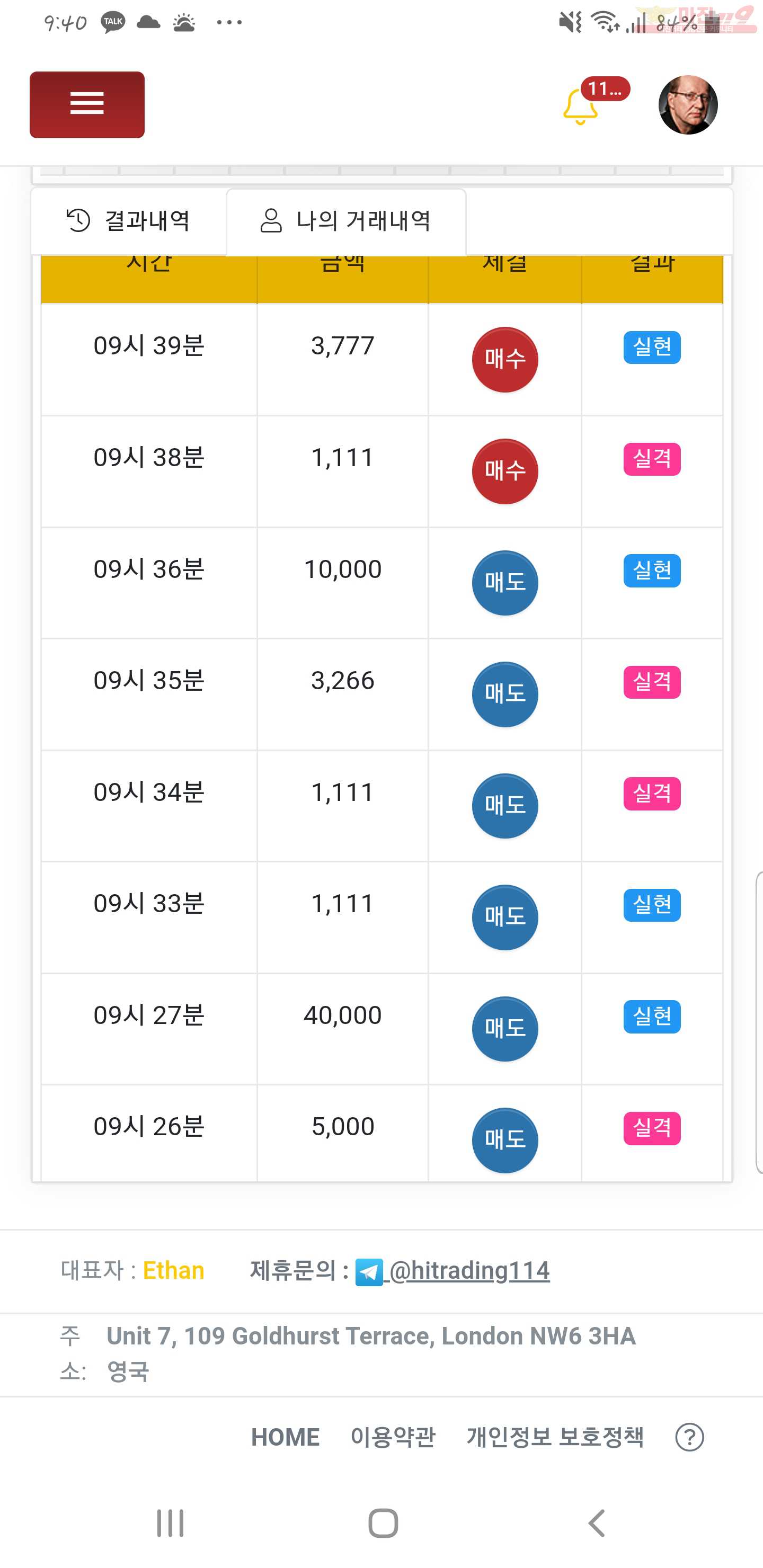Image resolution: width=763 pixels, height=1568 pixels.
Task: Open notifications via the bell icon
Action: point(580,107)
